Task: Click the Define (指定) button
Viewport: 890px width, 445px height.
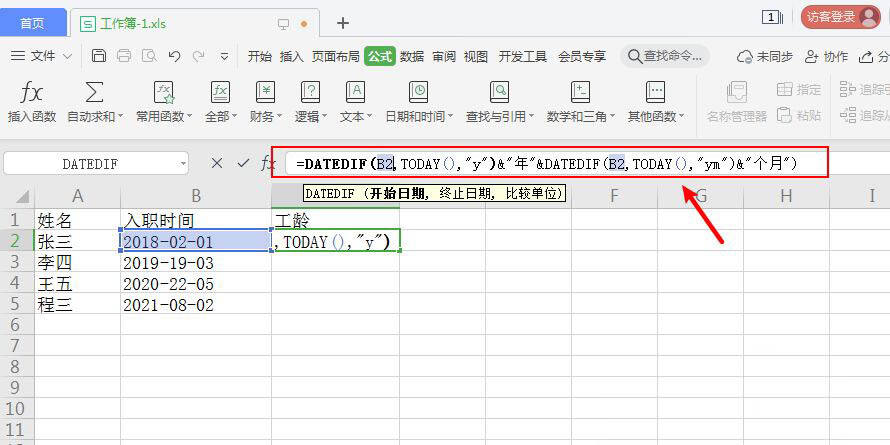Action: (x=799, y=89)
